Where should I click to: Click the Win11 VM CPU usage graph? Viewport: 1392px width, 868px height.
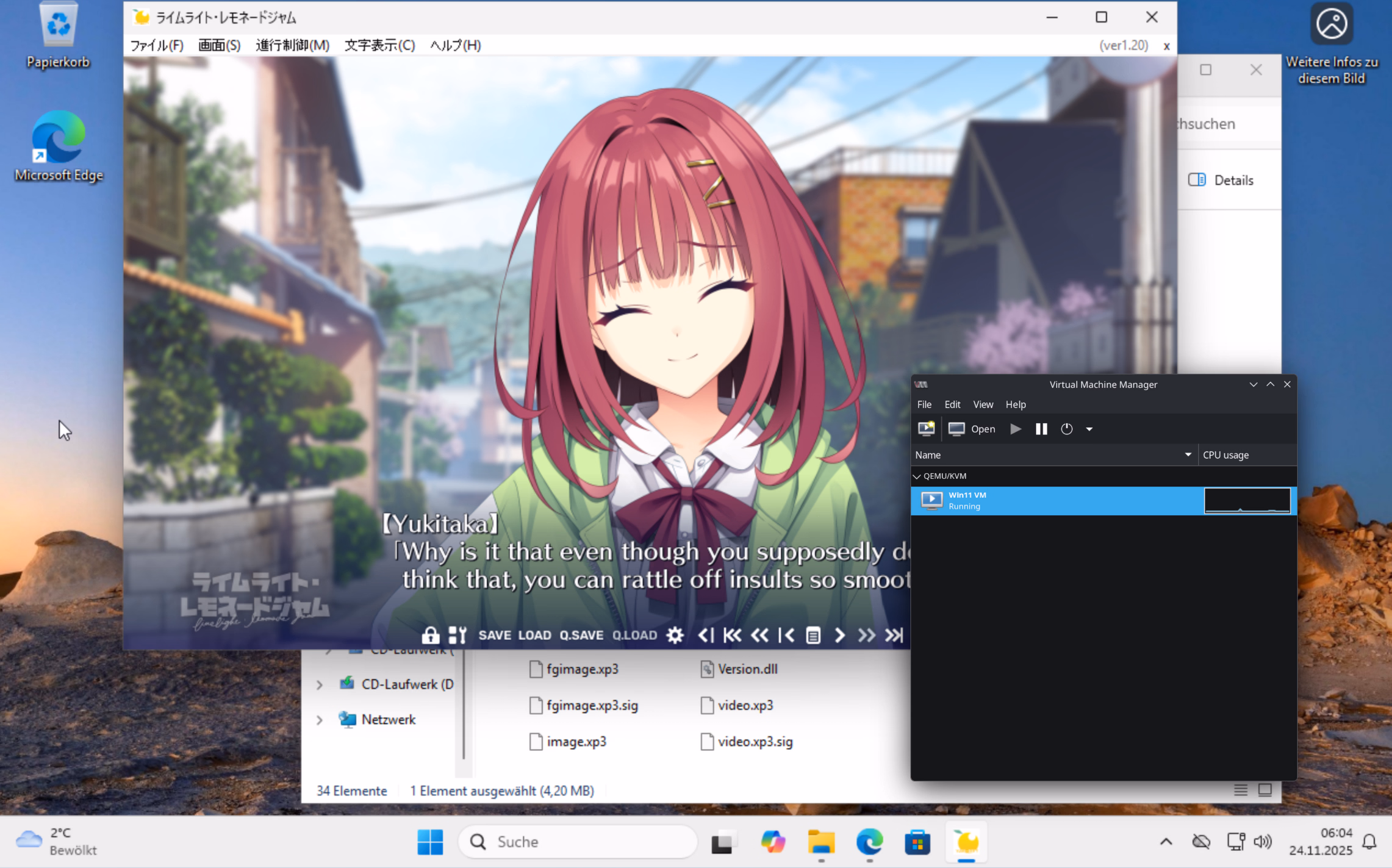click(x=1247, y=500)
